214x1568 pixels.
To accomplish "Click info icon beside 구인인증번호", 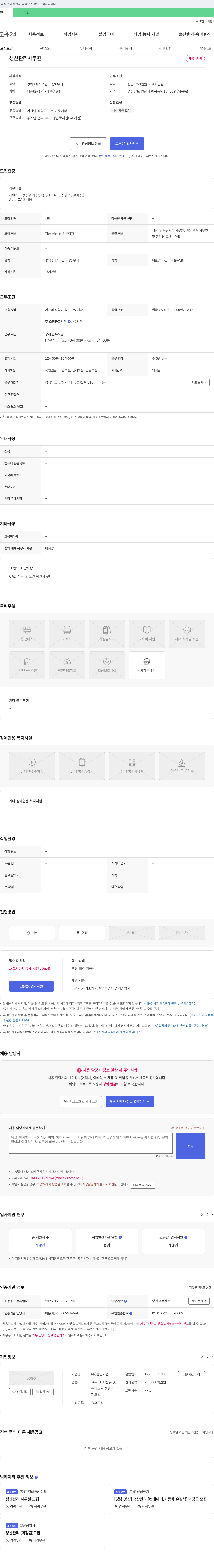I will (x=131, y=1313).
